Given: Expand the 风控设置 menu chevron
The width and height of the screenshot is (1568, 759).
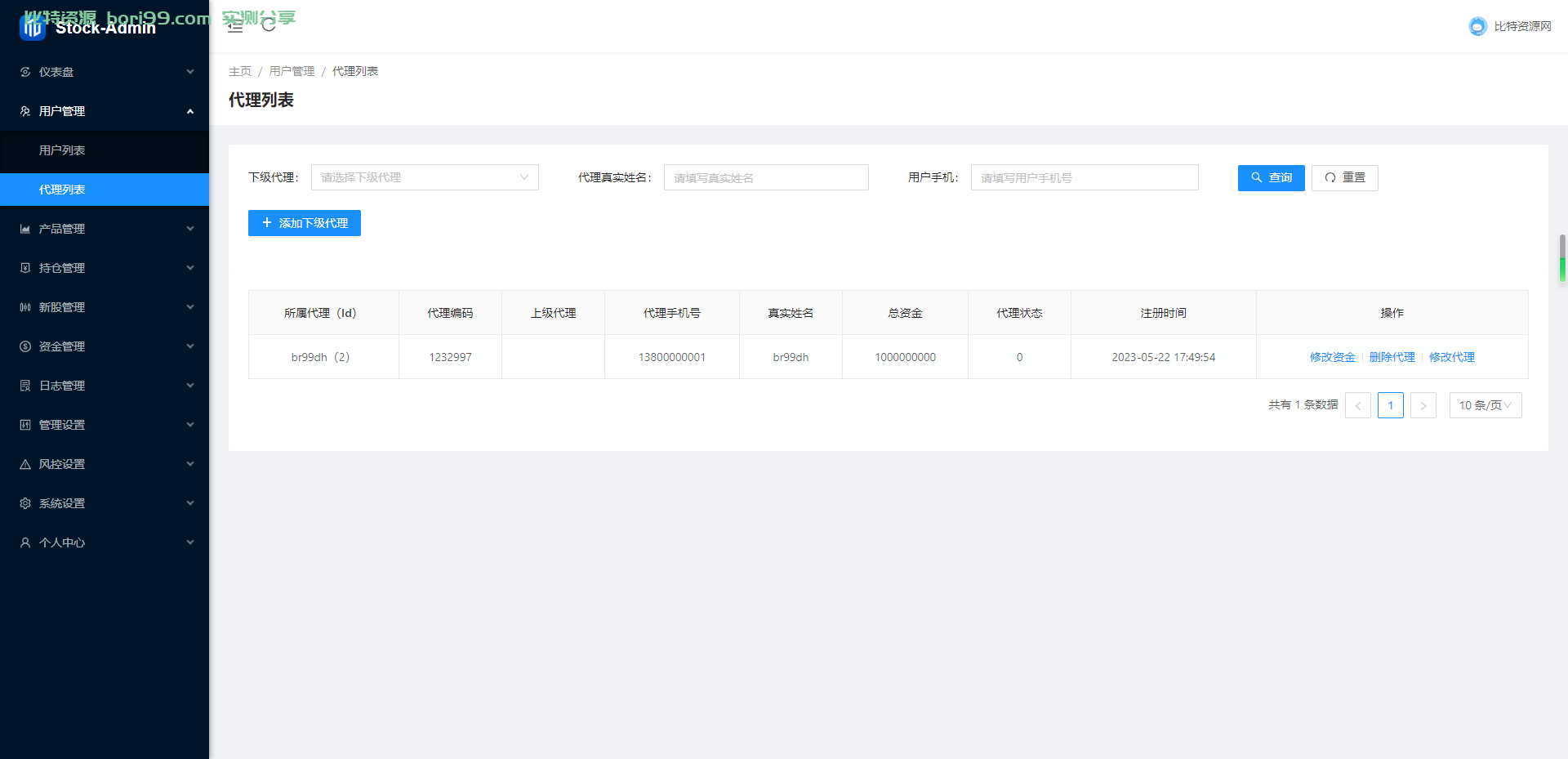Looking at the screenshot, I should (190, 464).
